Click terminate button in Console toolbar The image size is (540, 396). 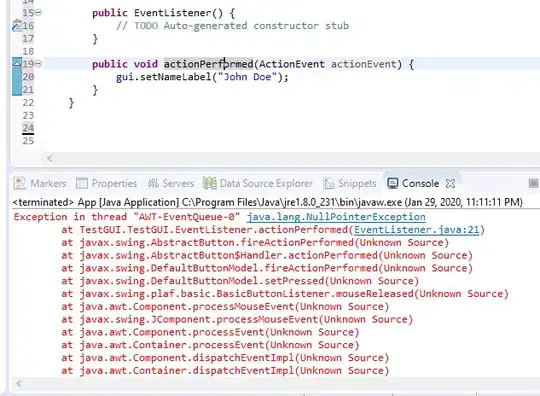point(533,183)
